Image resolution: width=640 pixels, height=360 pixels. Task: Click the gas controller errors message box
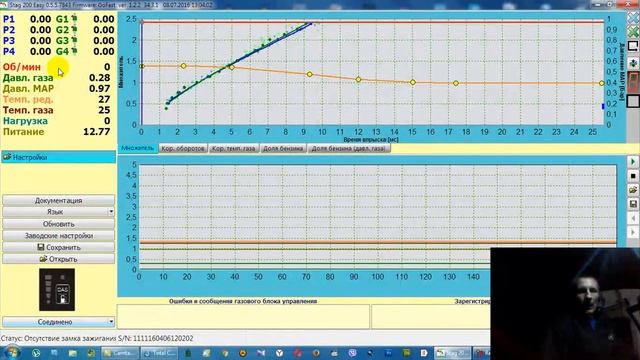(243, 316)
